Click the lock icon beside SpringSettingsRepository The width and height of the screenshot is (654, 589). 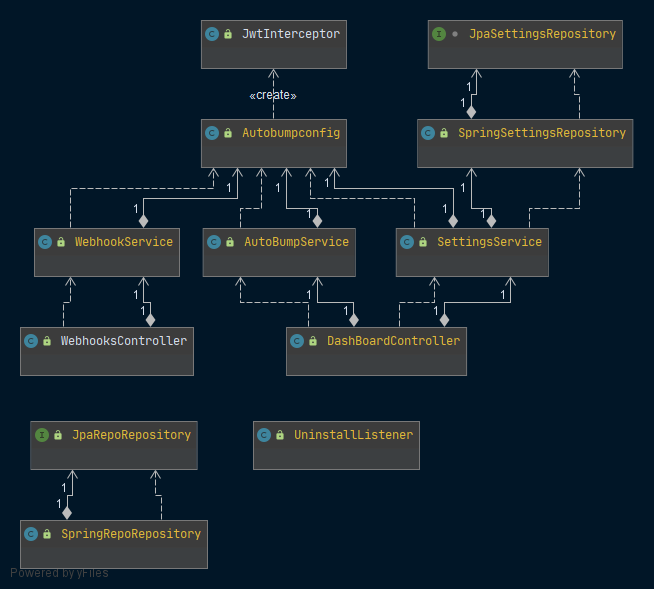(444, 133)
